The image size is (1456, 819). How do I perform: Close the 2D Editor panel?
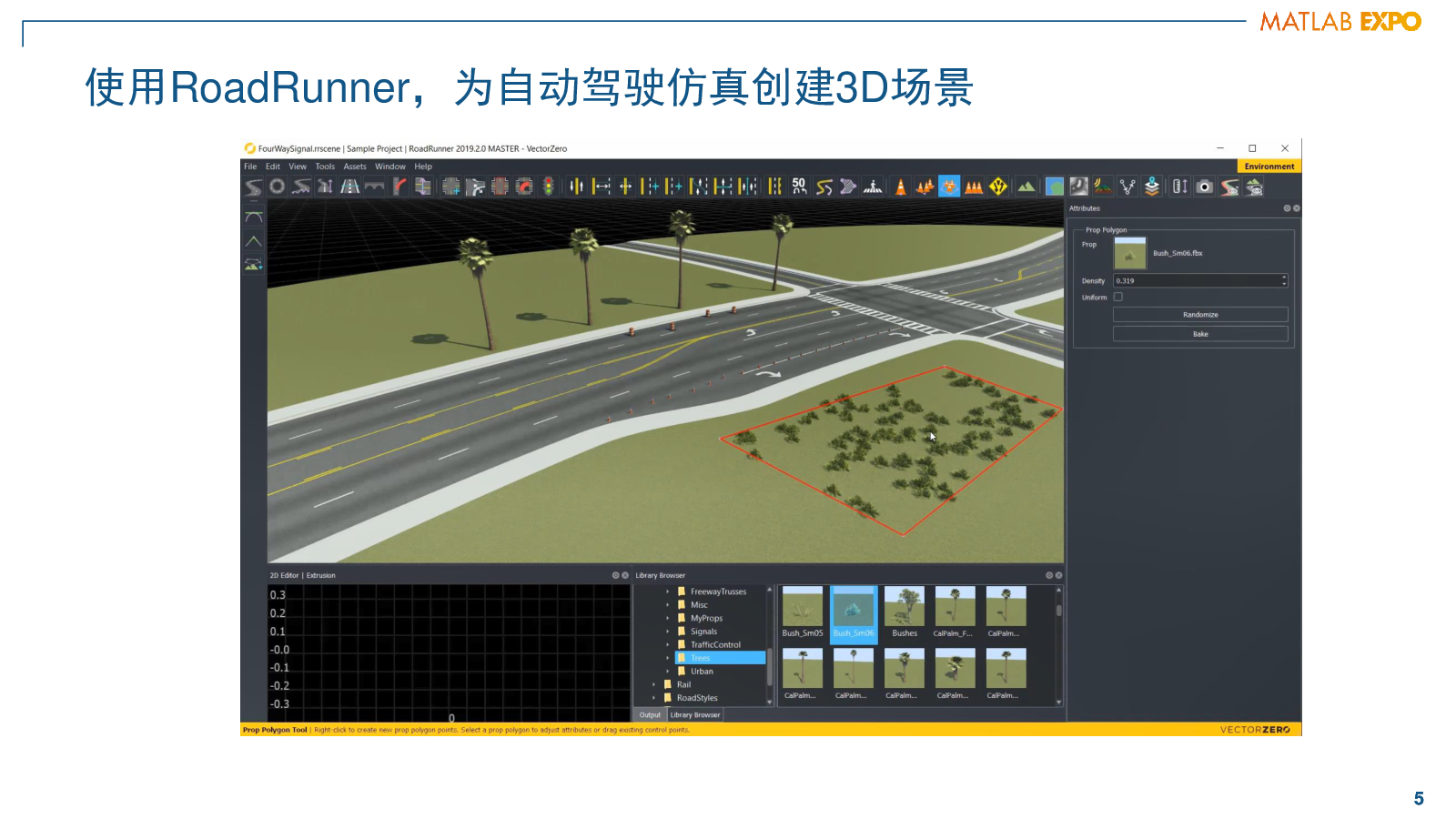click(x=625, y=575)
